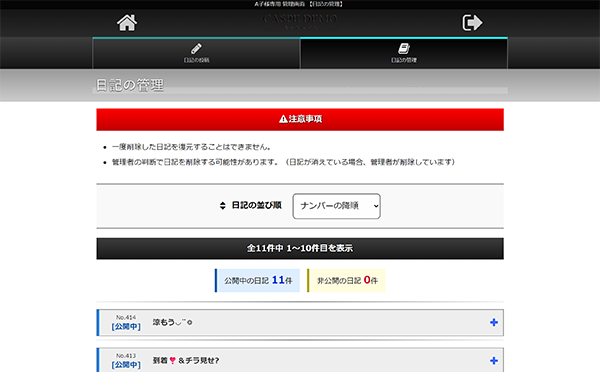The height and width of the screenshot is (372, 600).
Task: Expand diary entry No.413 with plus icon
Action: [x=494, y=361]
